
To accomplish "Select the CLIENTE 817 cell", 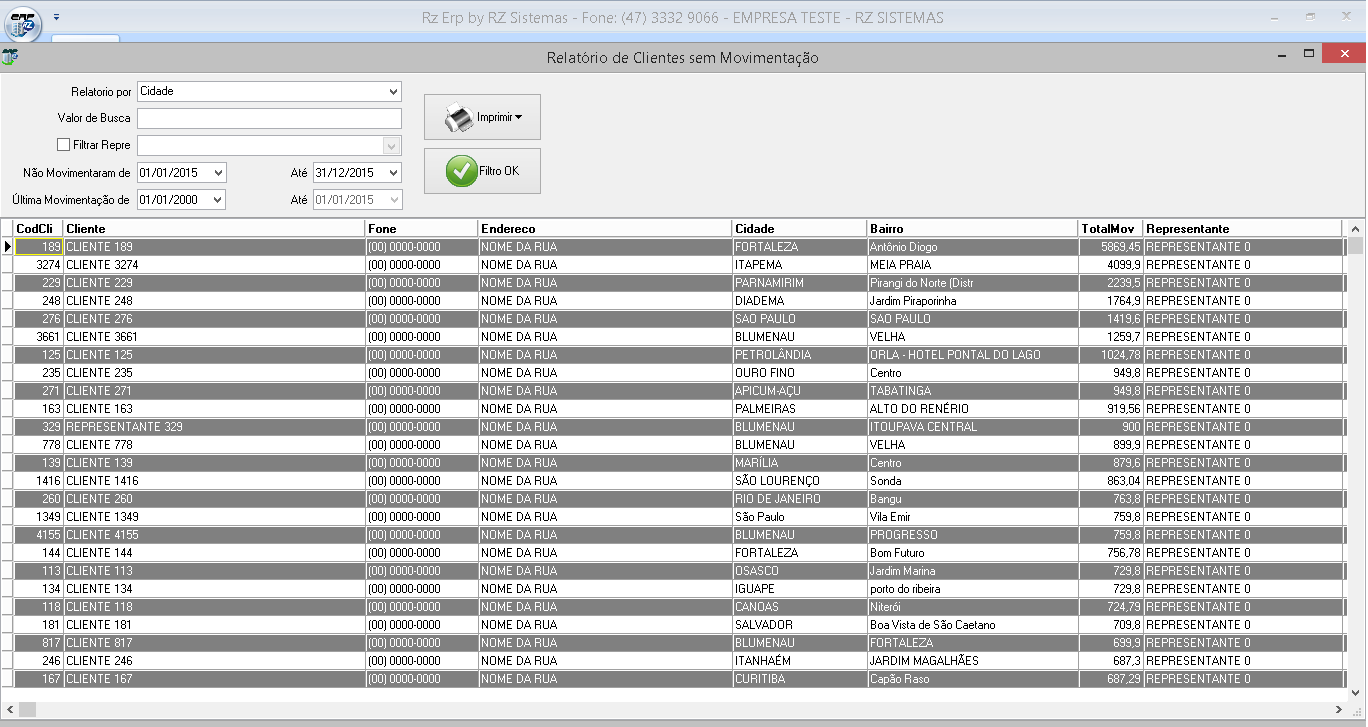I will (214, 643).
